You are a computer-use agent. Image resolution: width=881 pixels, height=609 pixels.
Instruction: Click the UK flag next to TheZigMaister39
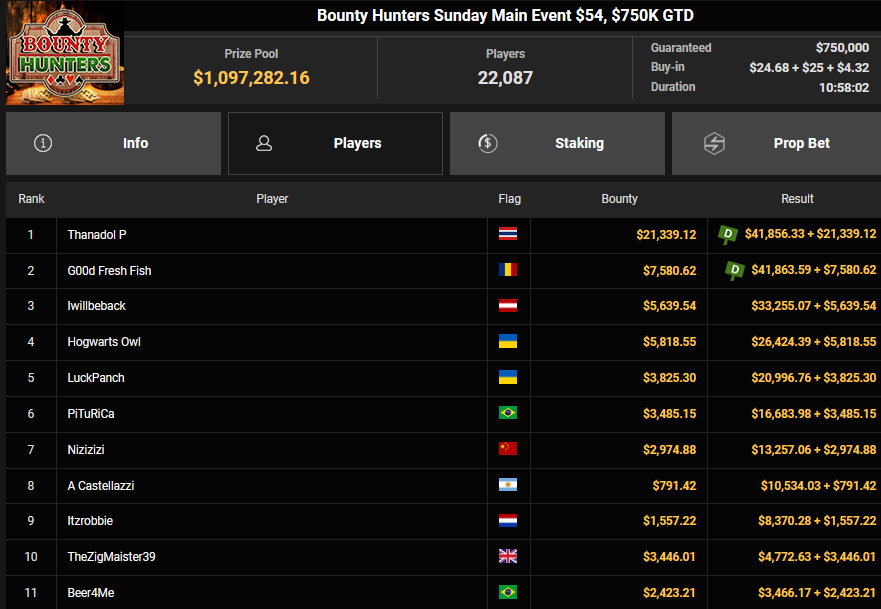[508, 557]
